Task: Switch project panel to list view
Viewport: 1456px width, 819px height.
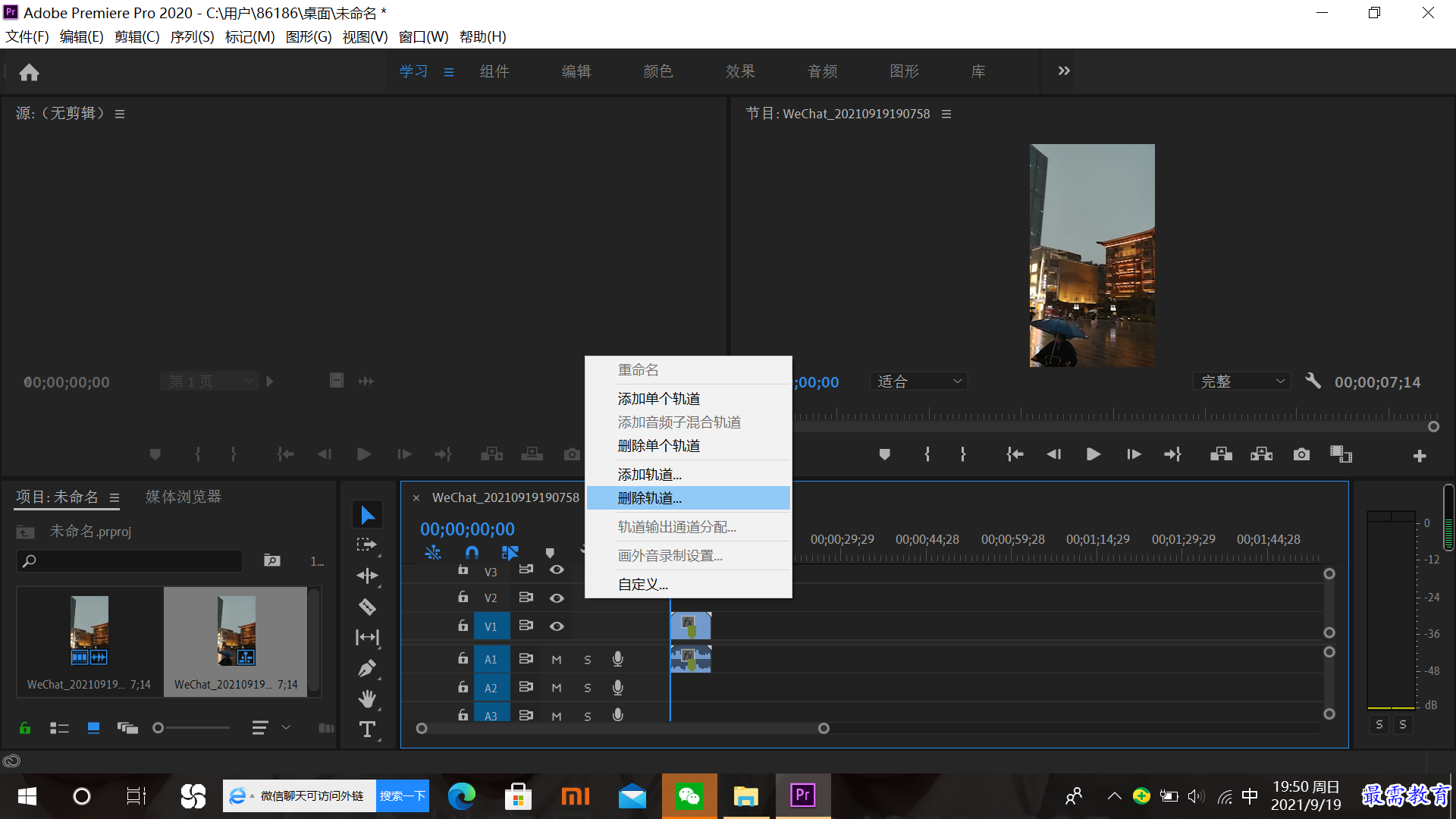Action: 59,728
